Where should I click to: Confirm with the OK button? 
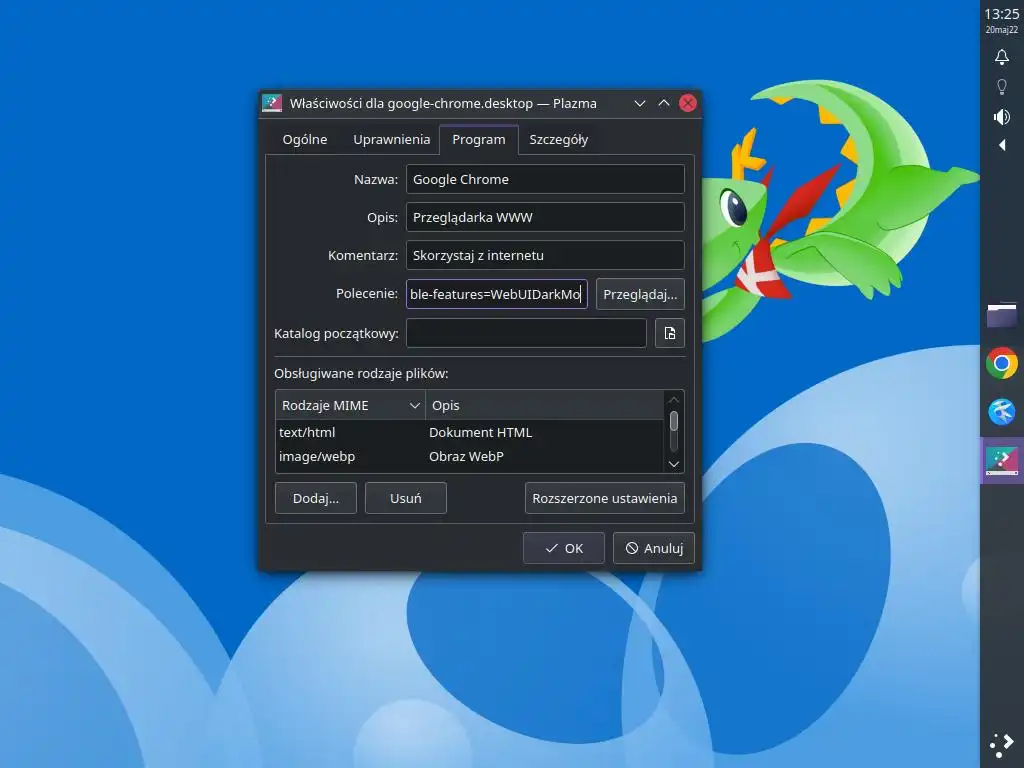click(564, 548)
